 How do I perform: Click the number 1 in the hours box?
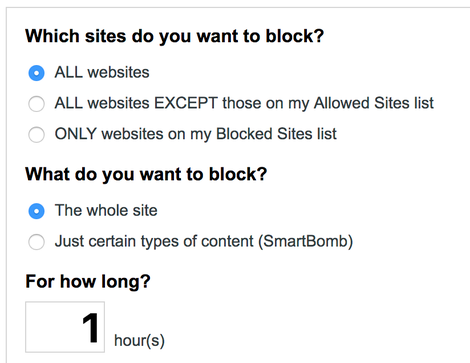tap(90, 328)
